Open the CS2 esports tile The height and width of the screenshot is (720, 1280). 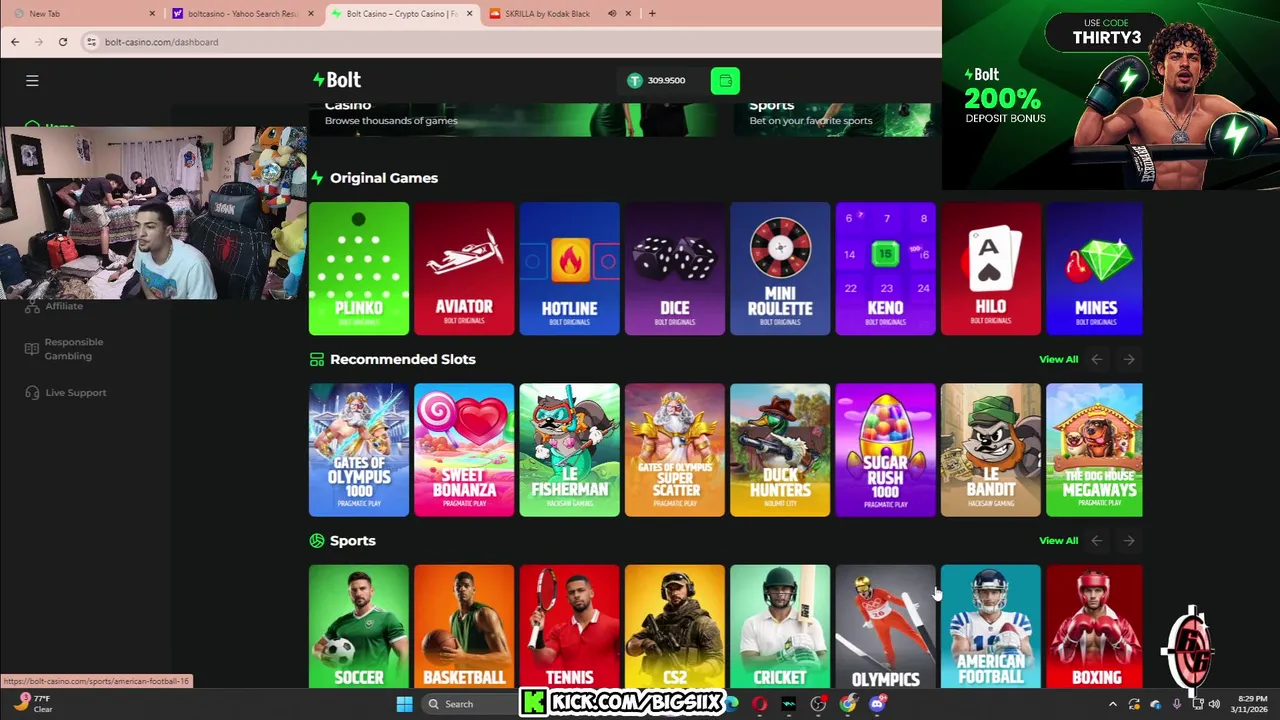[x=675, y=627]
